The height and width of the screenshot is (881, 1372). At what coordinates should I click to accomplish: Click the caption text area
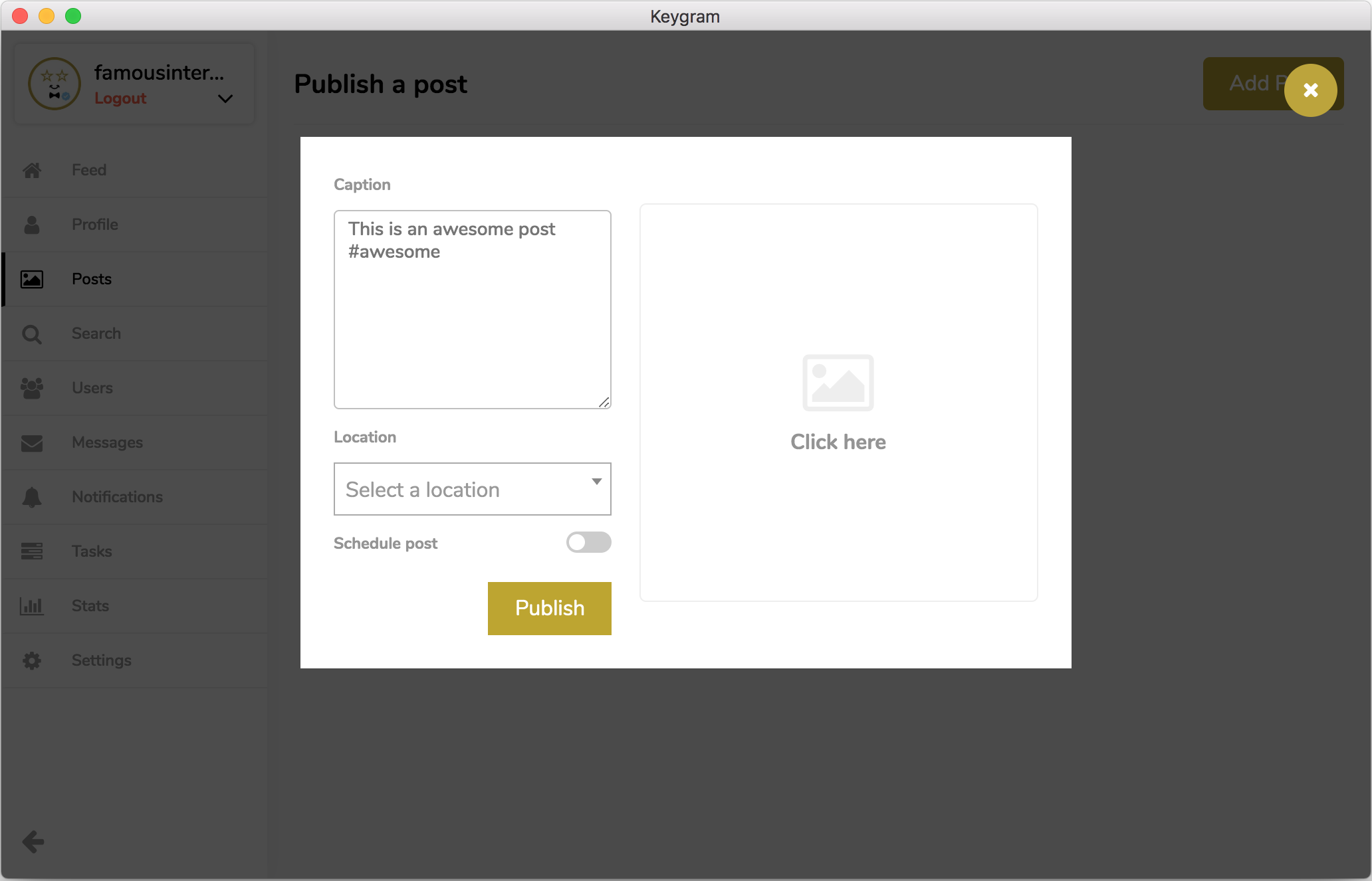pos(472,310)
